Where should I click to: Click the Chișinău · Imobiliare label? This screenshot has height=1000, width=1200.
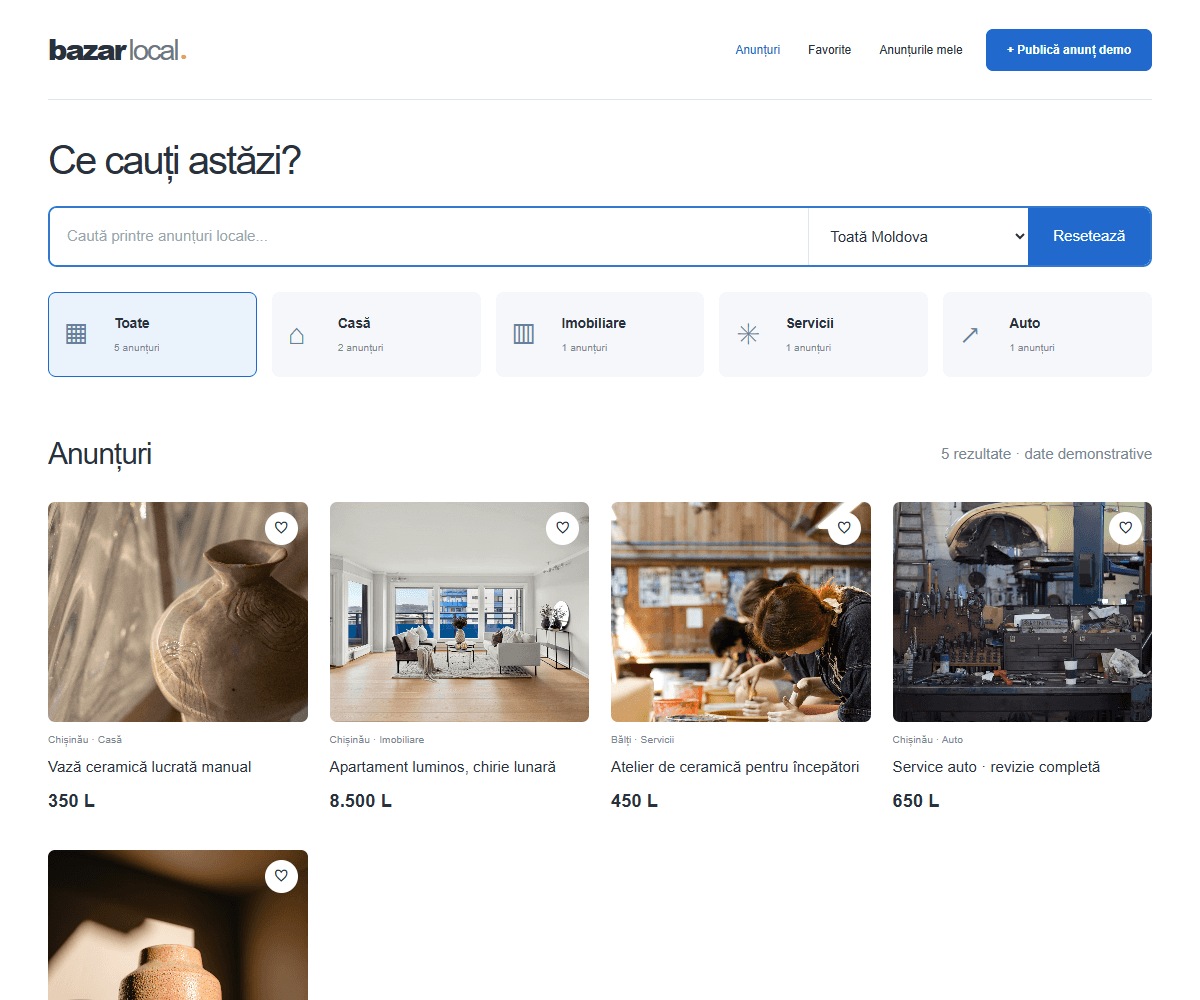(x=377, y=740)
